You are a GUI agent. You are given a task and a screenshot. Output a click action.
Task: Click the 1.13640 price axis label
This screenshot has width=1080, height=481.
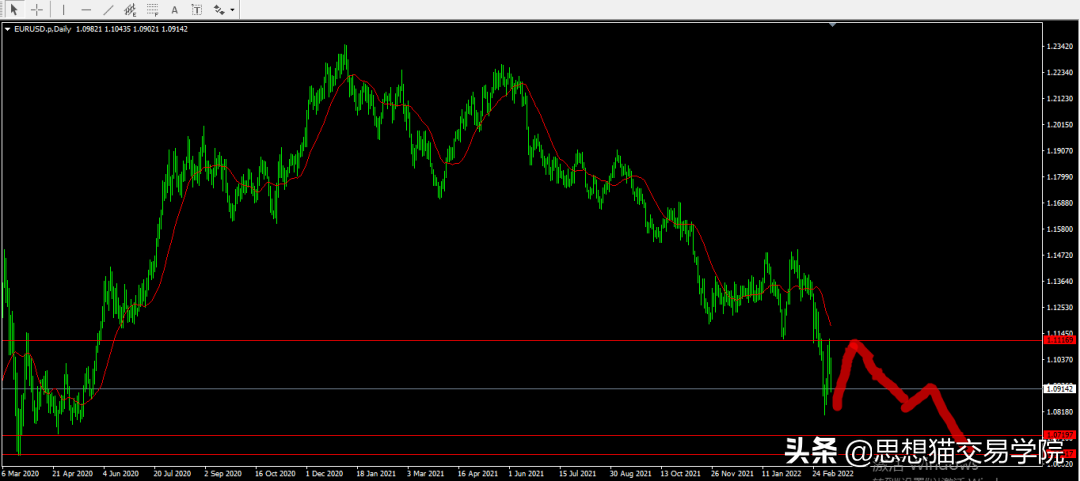[x=1059, y=281]
